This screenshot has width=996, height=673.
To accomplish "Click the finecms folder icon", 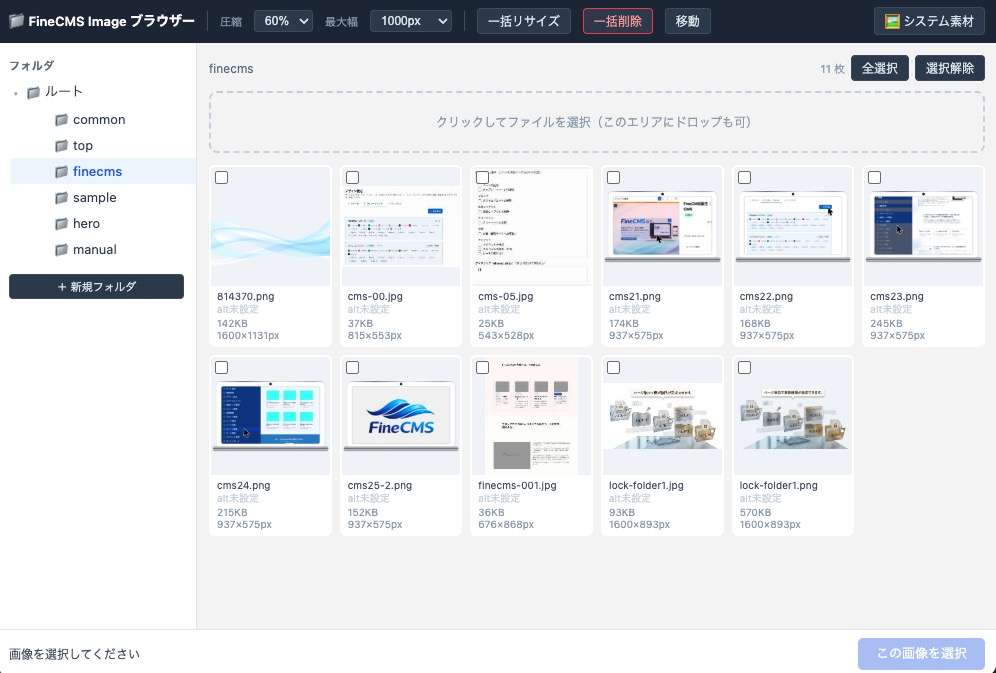I will (x=62, y=172).
